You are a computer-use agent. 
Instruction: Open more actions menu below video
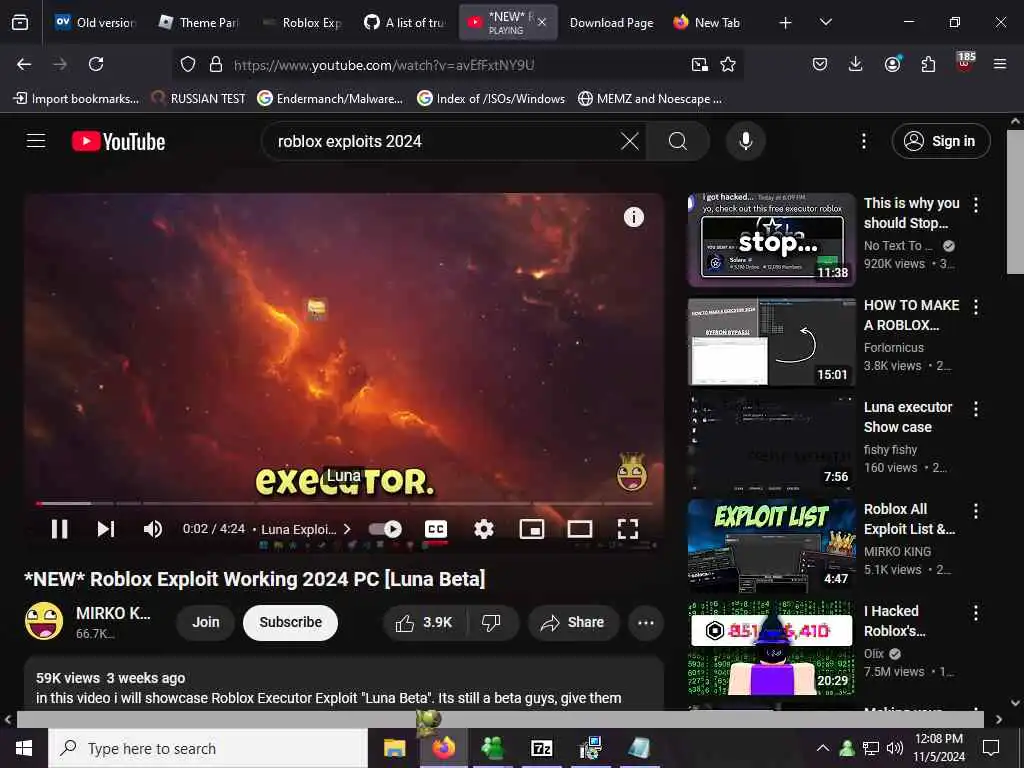pos(646,622)
